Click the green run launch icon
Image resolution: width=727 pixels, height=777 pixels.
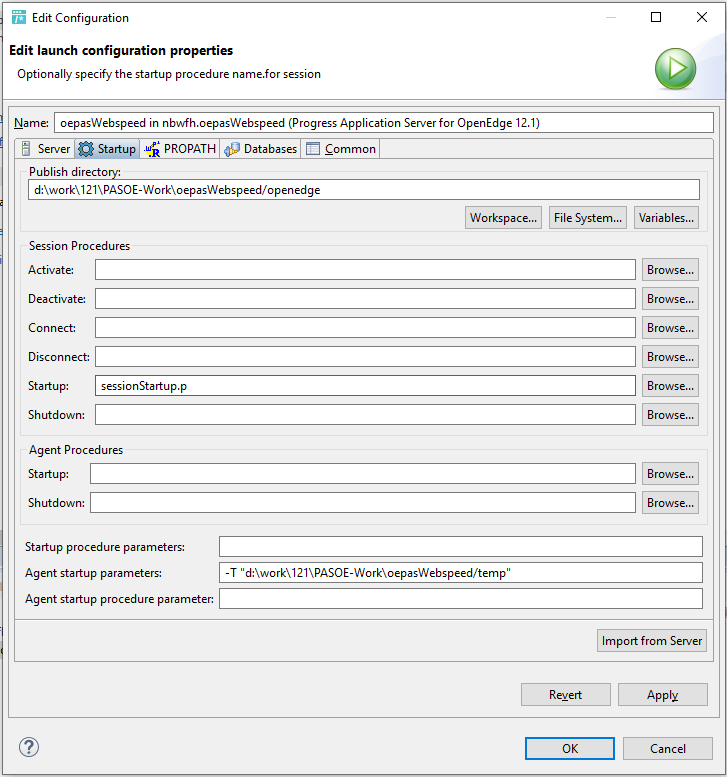pyautogui.click(x=675, y=68)
